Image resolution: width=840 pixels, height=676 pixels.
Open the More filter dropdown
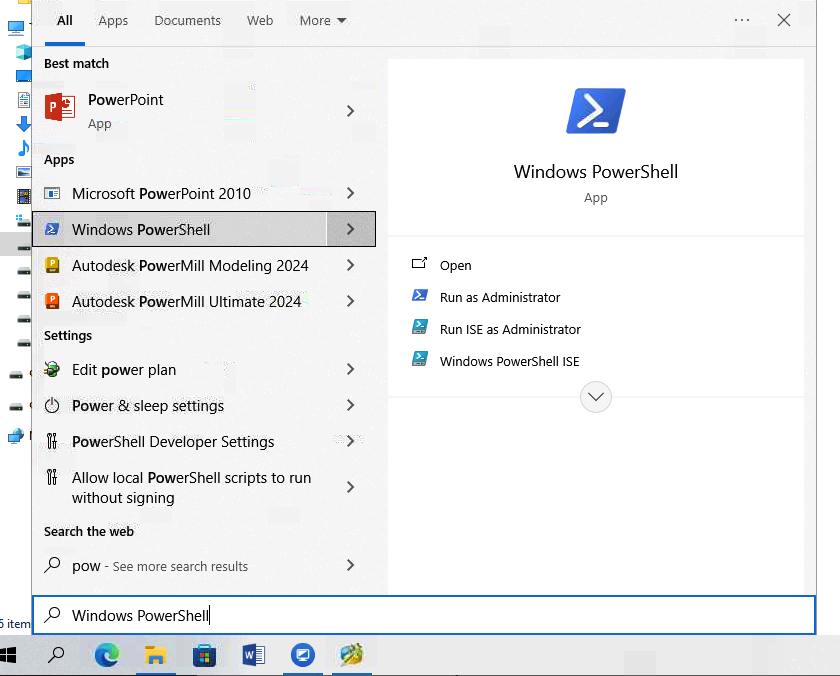tap(323, 20)
